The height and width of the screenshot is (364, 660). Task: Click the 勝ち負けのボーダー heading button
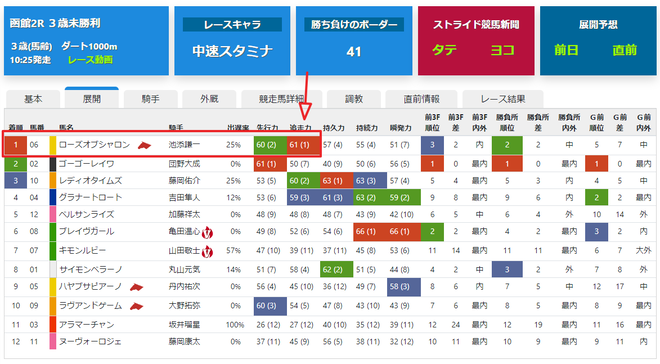click(354, 24)
